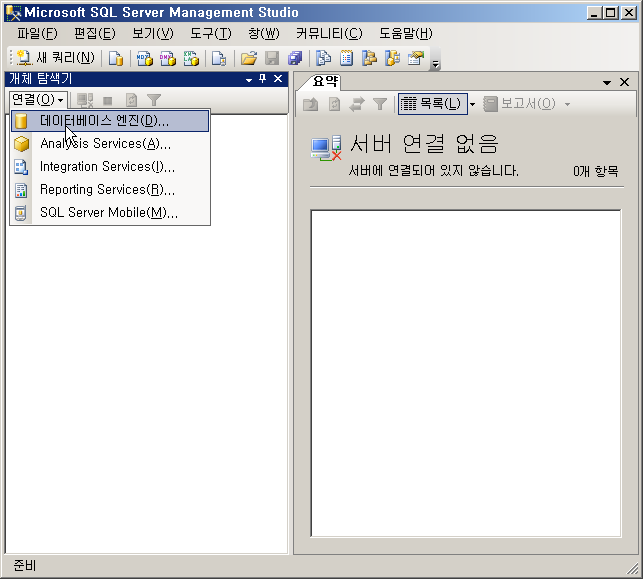Screen dimensions: 643x579
Task: Close the 요약 summary tab
Action: coord(624,82)
